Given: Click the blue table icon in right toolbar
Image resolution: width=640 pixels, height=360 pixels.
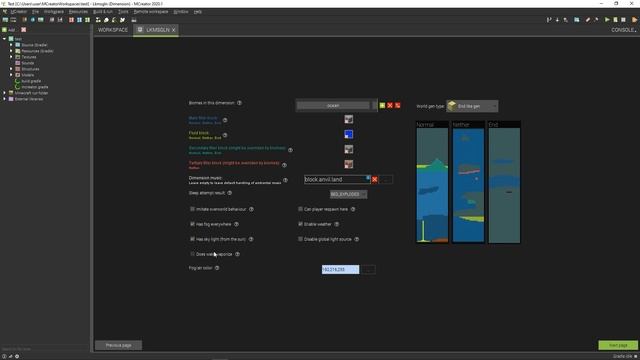Looking at the screenshot, I should pos(576,20).
